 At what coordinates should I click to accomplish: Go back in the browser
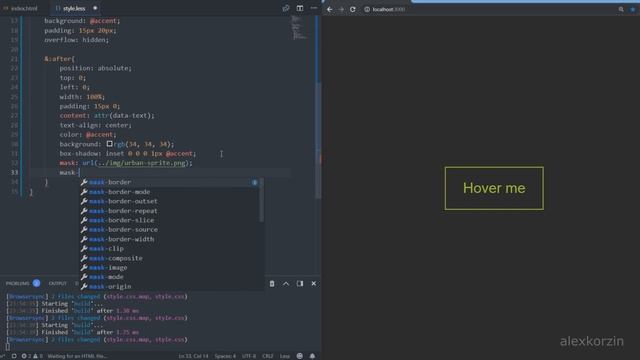(329, 9)
